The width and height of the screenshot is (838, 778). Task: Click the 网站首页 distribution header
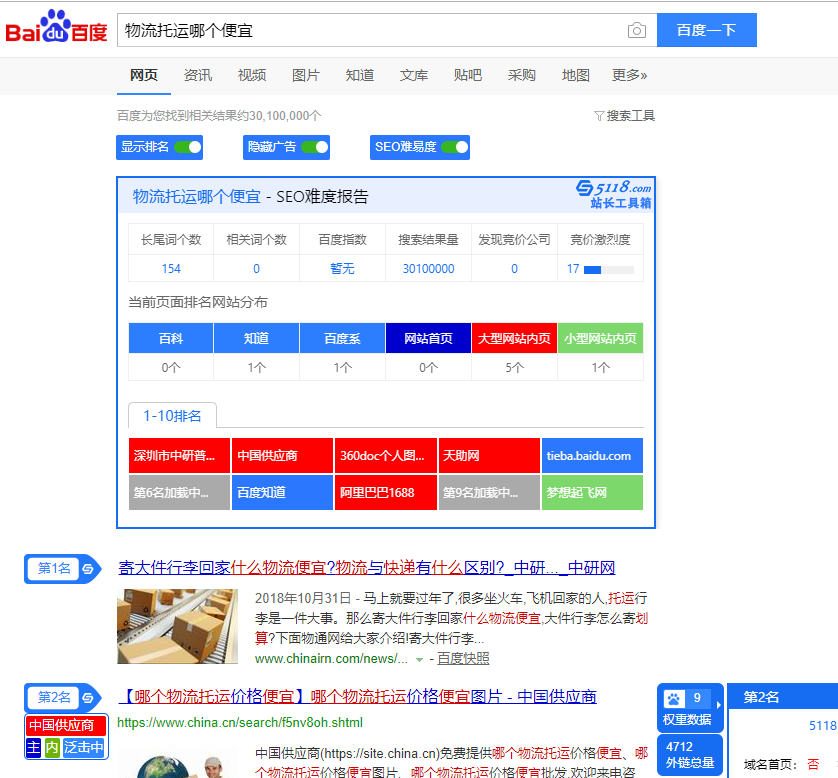pyautogui.click(x=428, y=338)
